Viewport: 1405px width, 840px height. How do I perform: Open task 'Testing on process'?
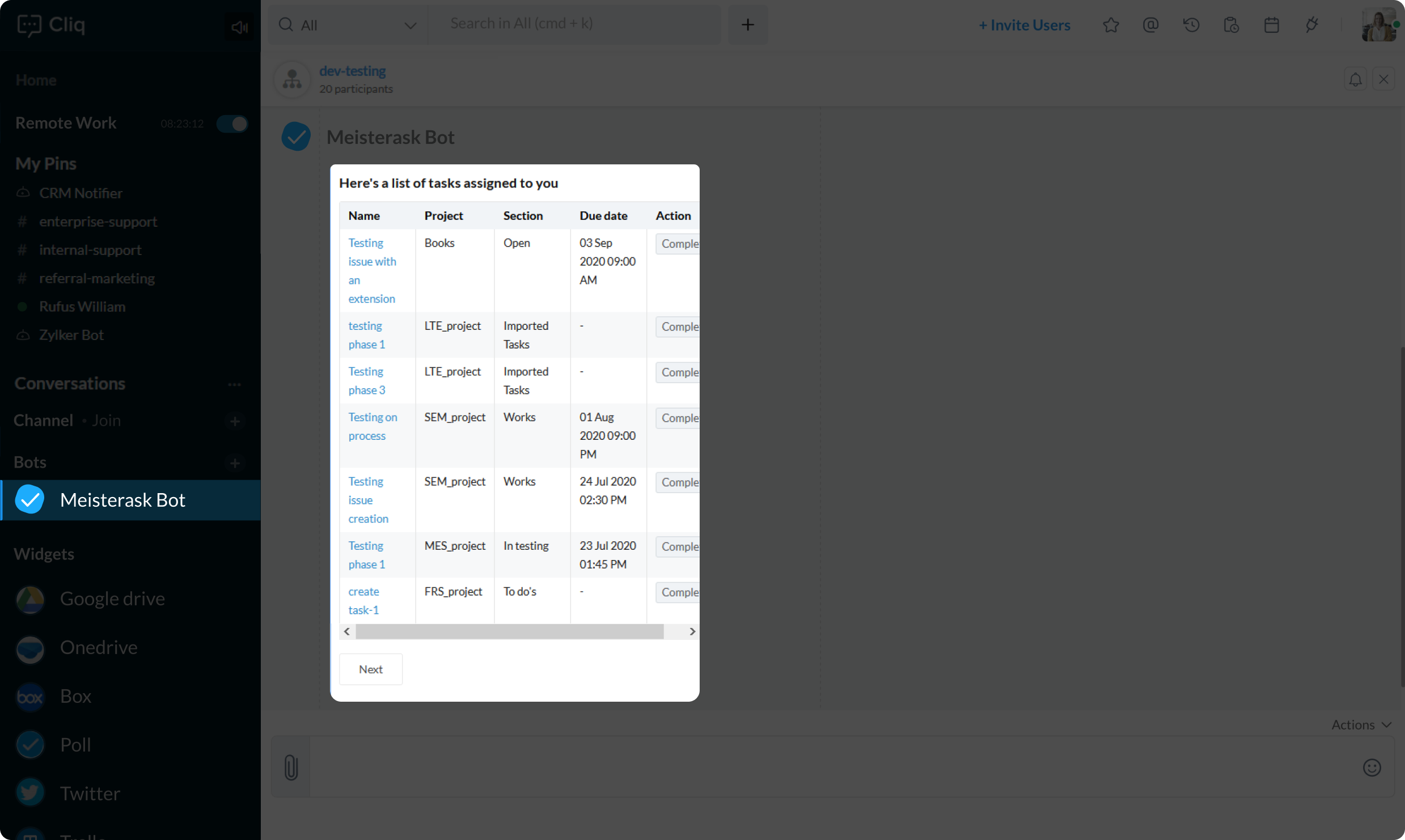tap(373, 426)
